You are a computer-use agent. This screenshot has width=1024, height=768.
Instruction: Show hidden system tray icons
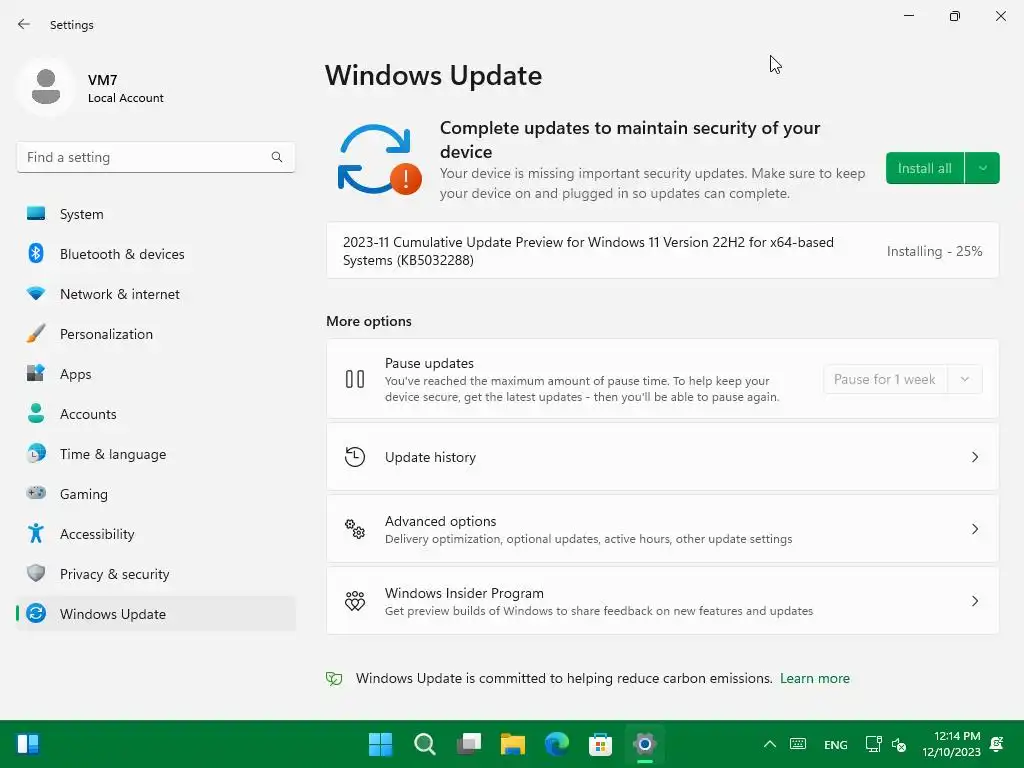770,744
